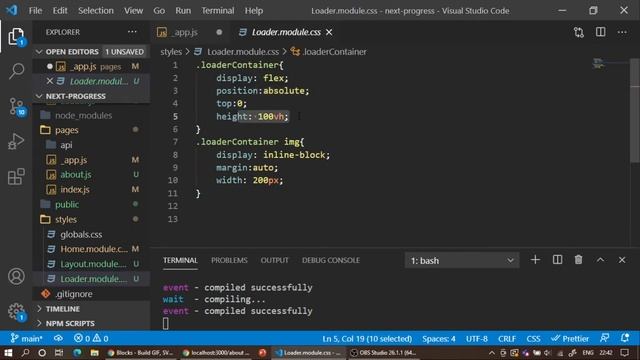Open the Terminal menu
Screen dimensions: 640x360
pos(218,11)
